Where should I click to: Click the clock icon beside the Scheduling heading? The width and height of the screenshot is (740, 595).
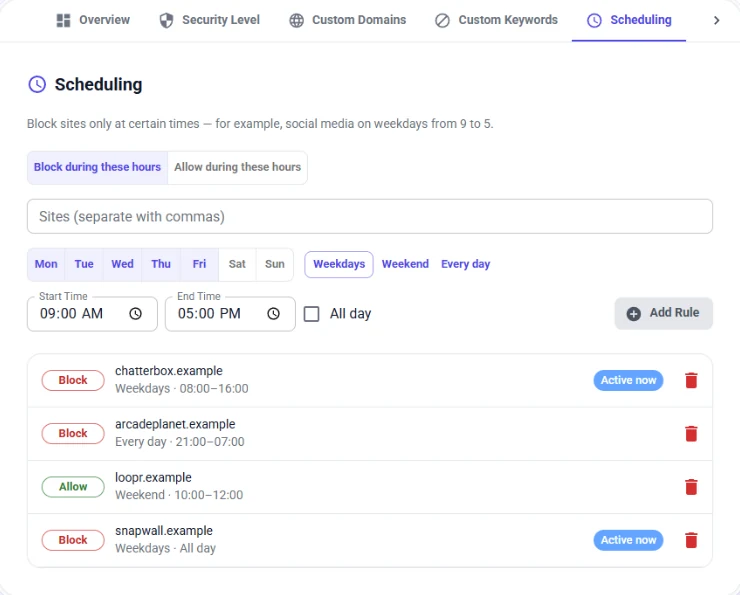(37, 84)
